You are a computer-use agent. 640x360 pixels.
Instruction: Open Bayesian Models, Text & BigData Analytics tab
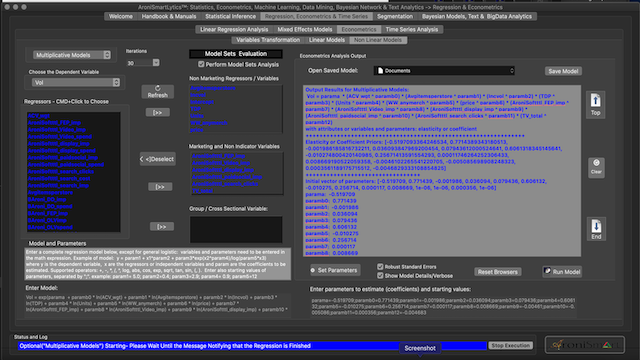(x=477, y=16)
